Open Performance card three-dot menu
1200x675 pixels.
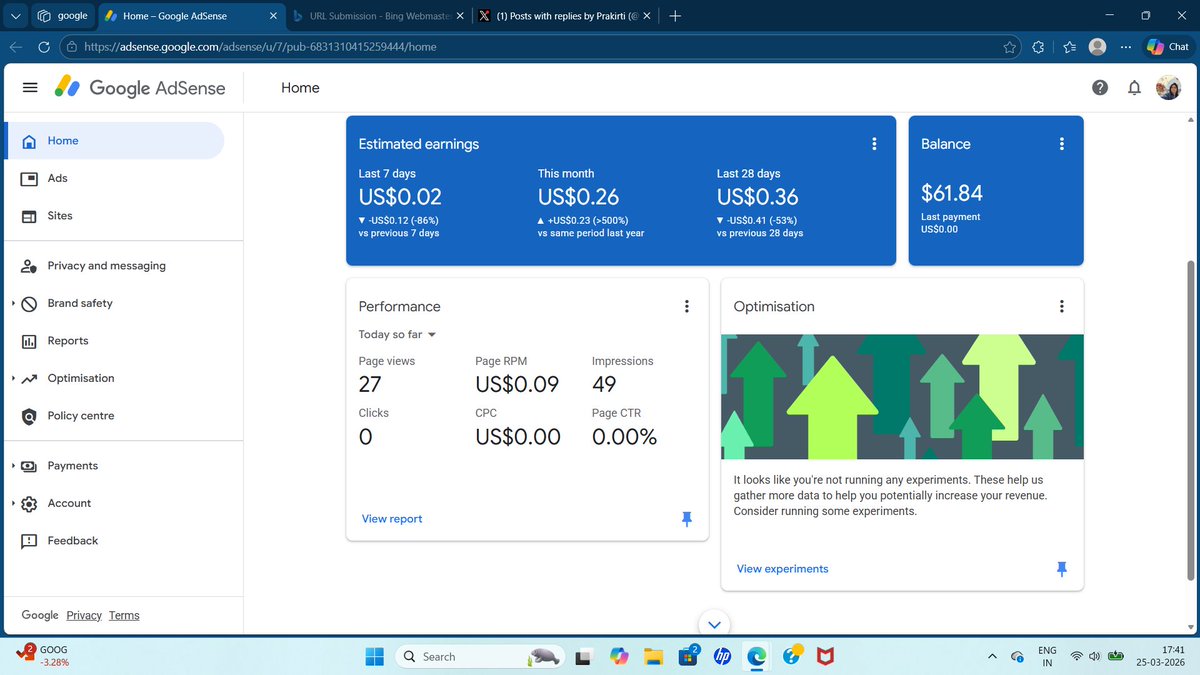[686, 307]
